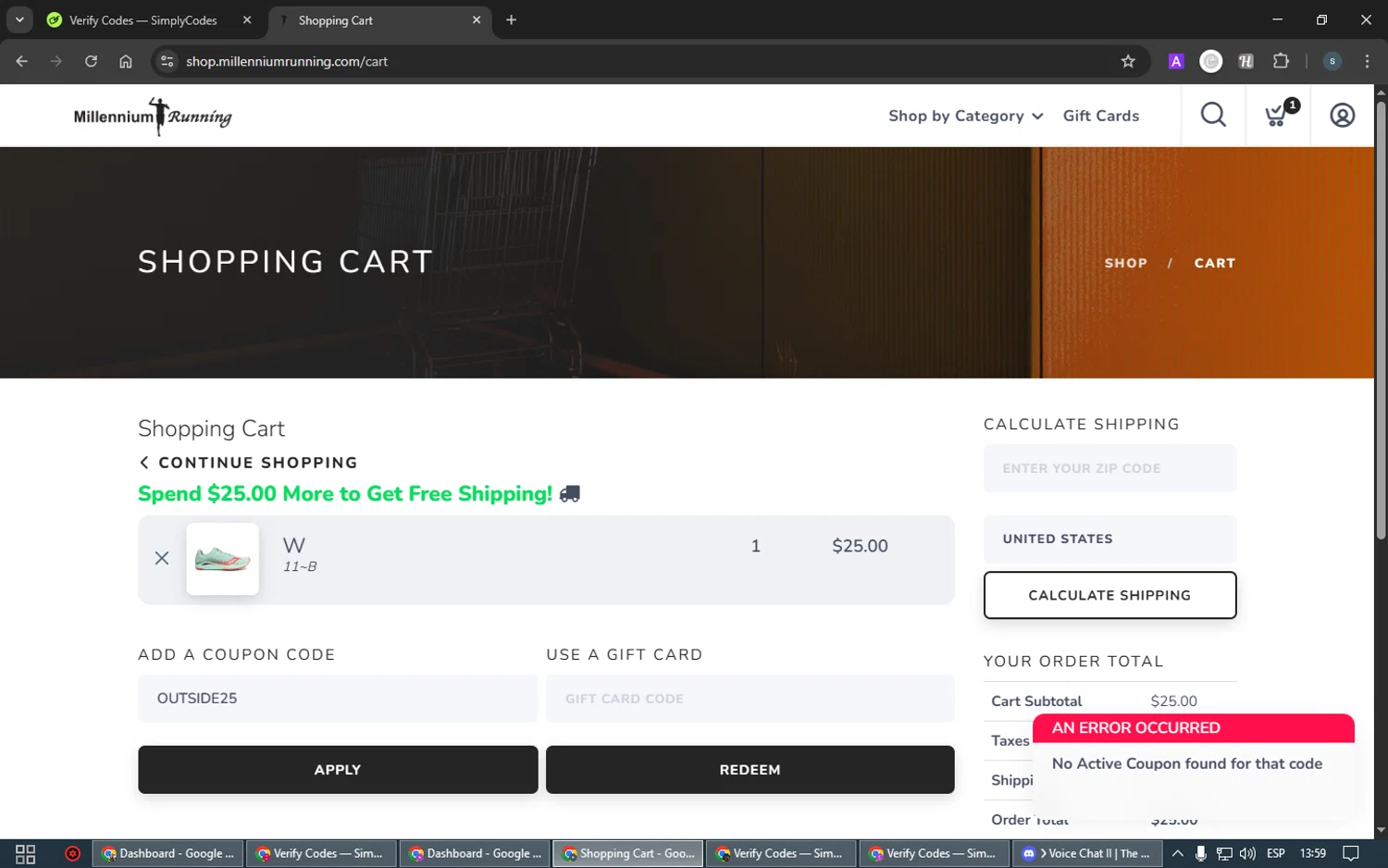Remove the W shoe item from cart
The image size is (1388, 868).
tap(162, 558)
